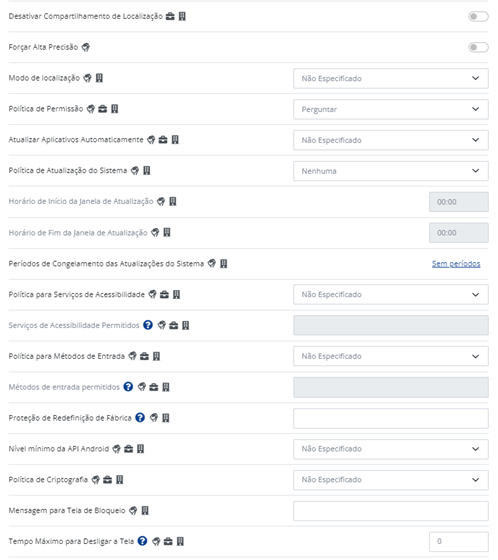Open Atualizar Aplicativos Automaticamente dropdown
This screenshot has height=560, width=498.
391,140
